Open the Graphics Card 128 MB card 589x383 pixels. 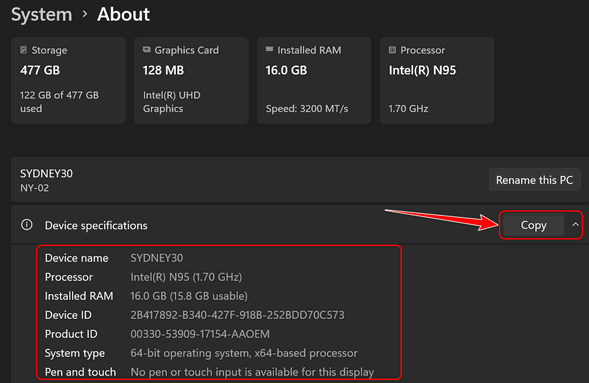point(191,80)
